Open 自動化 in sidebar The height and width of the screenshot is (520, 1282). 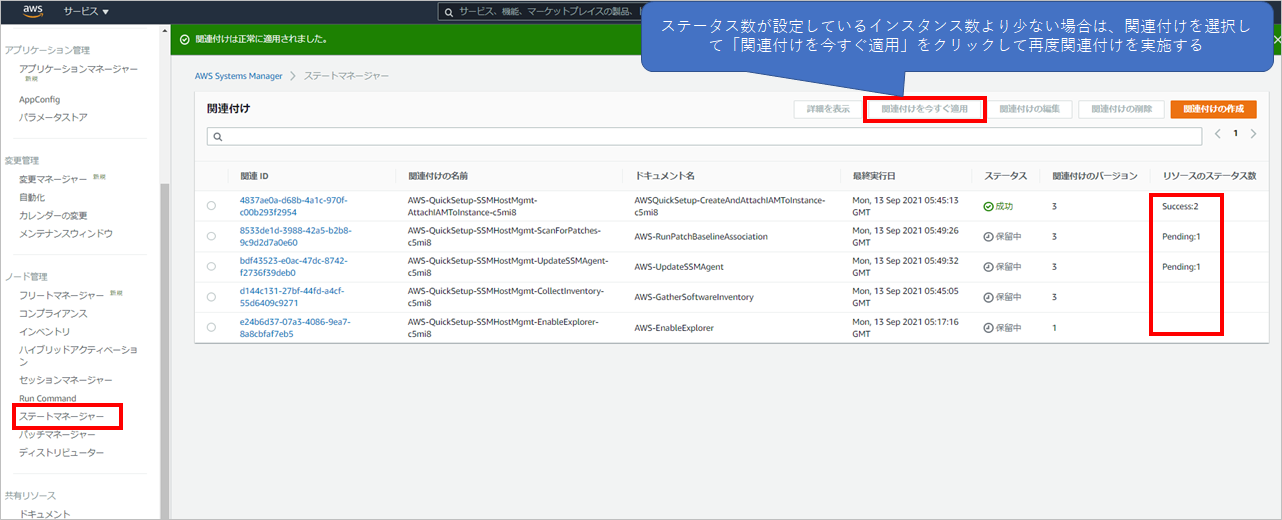pyautogui.click(x=32, y=197)
